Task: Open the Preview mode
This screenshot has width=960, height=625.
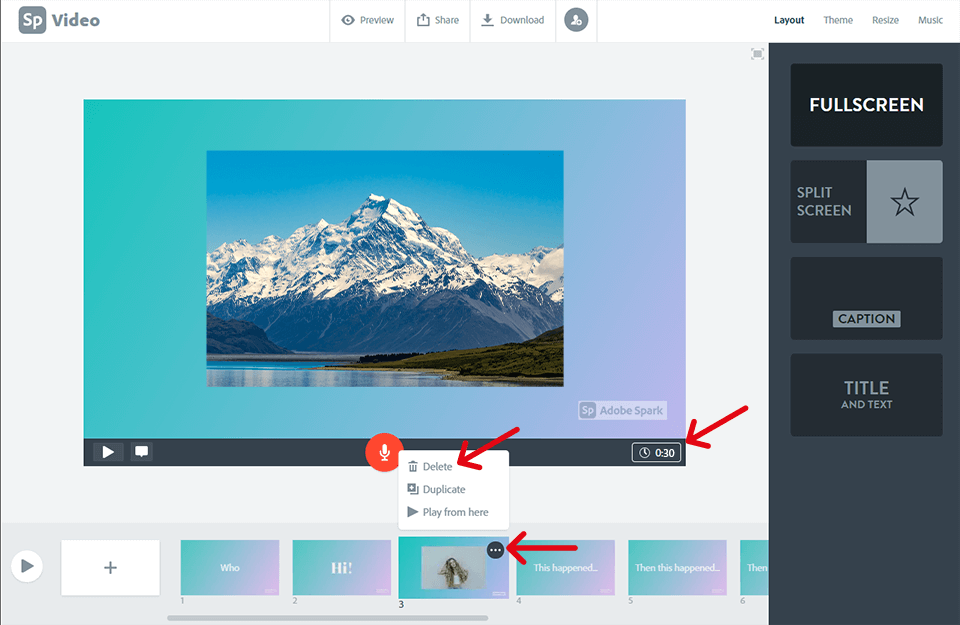Action: [367, 20]
